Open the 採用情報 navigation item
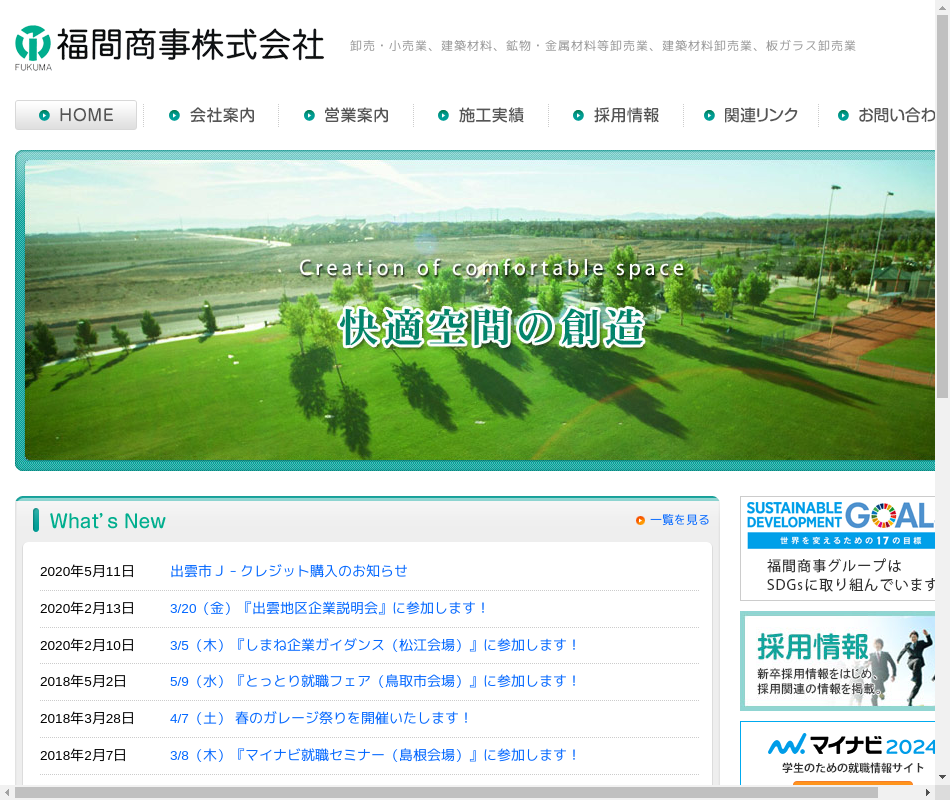Viewport: 950px width, 800px height. 616,115
